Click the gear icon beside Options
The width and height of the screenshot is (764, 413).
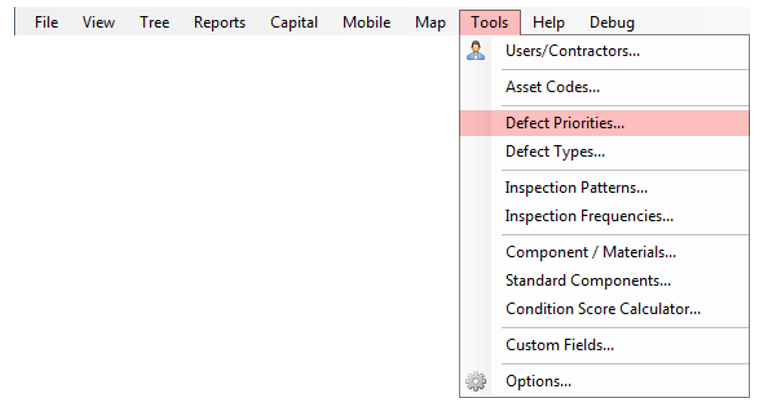point(476,381)
